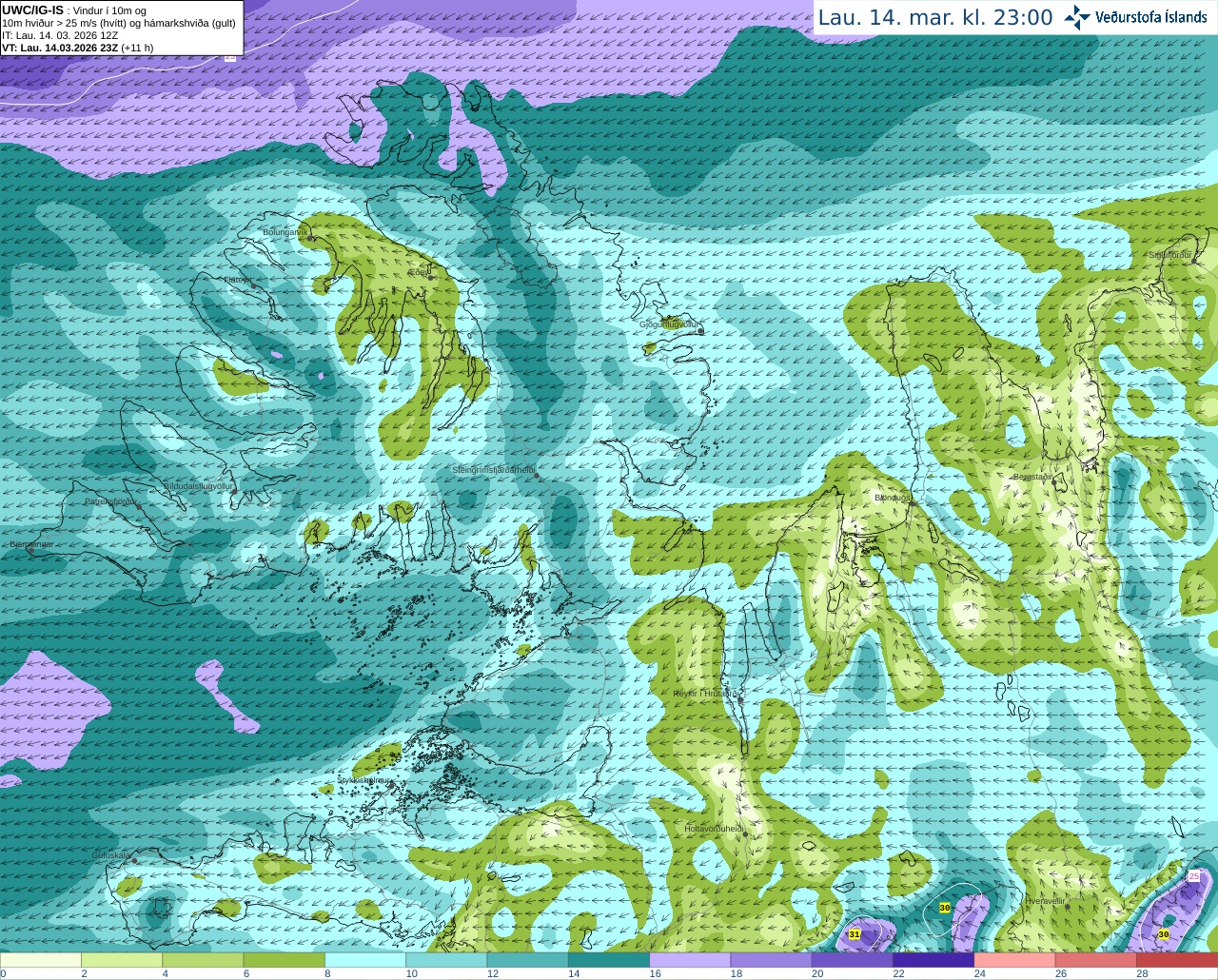Click the Steingrímsfjarðarheiði station dot
Viewport: 1218px width, 980px height.
click(x=538, y=474)
